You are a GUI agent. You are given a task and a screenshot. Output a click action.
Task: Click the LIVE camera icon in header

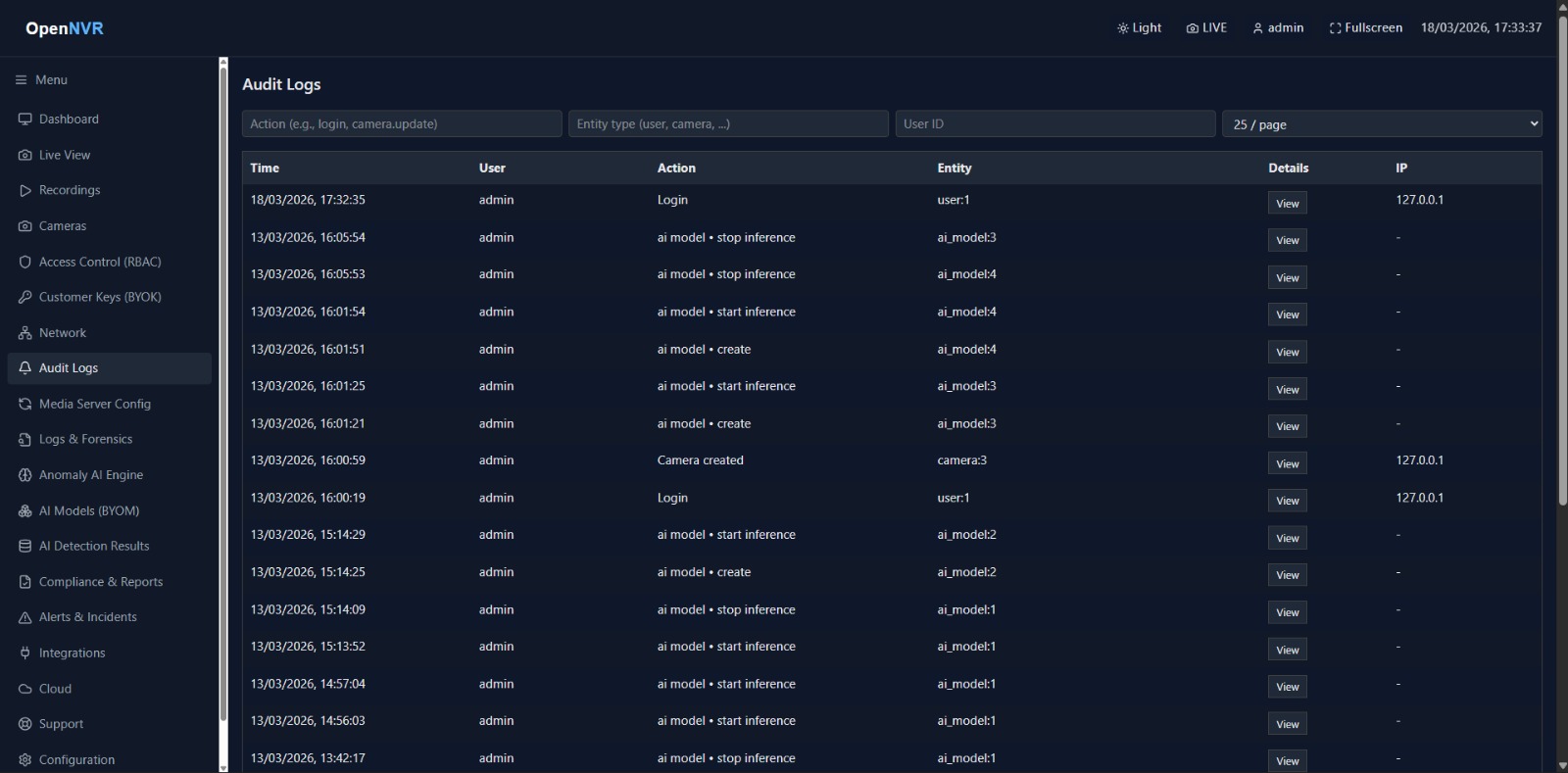(x=1193, y=28)
